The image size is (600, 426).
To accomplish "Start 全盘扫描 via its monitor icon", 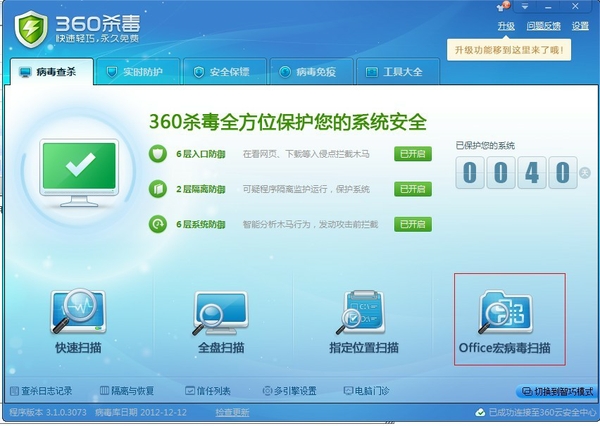I will click(x=221, y=313).
